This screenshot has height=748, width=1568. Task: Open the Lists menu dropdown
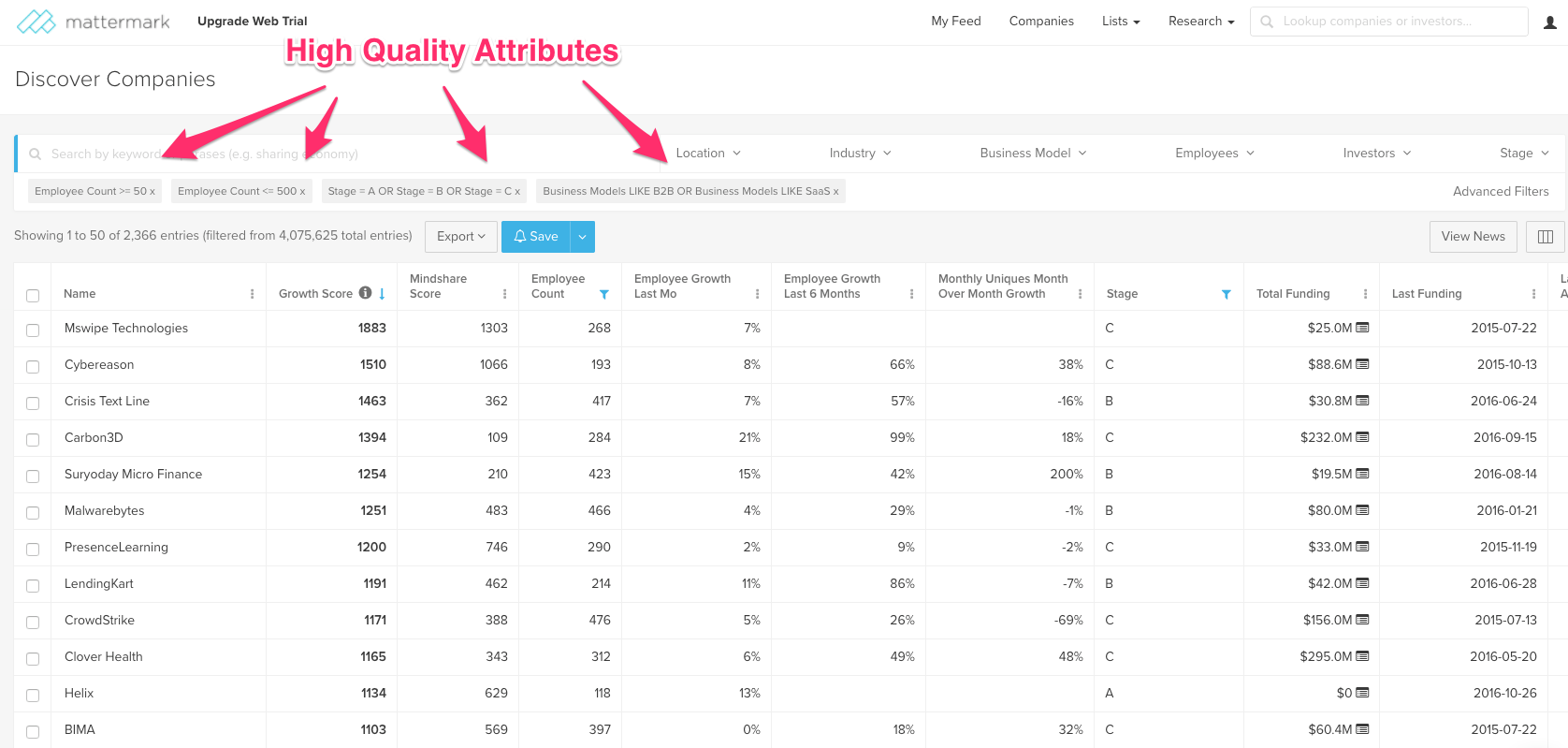click(x=1121, y=22)
